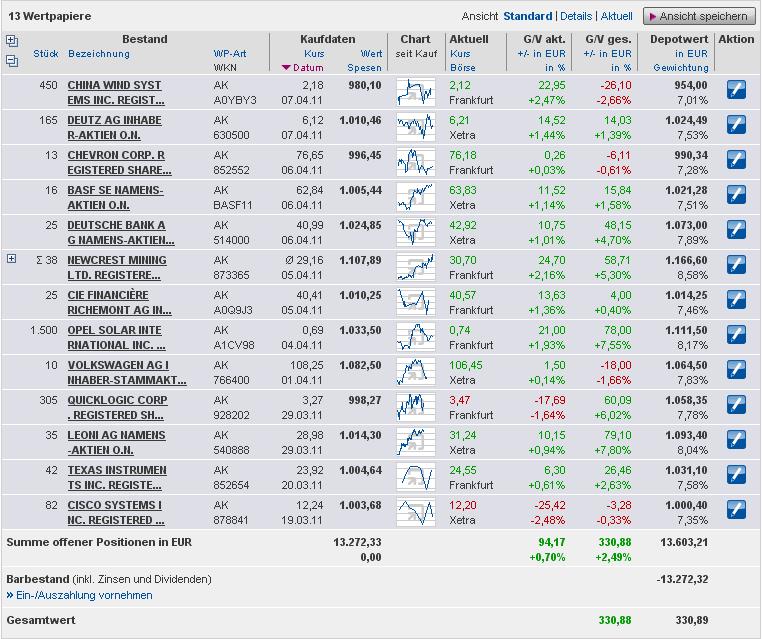Open the action icon in the Volkswagen AG row
The width and height of the screenshot is (762, 639).
click(x=736, y=371)
